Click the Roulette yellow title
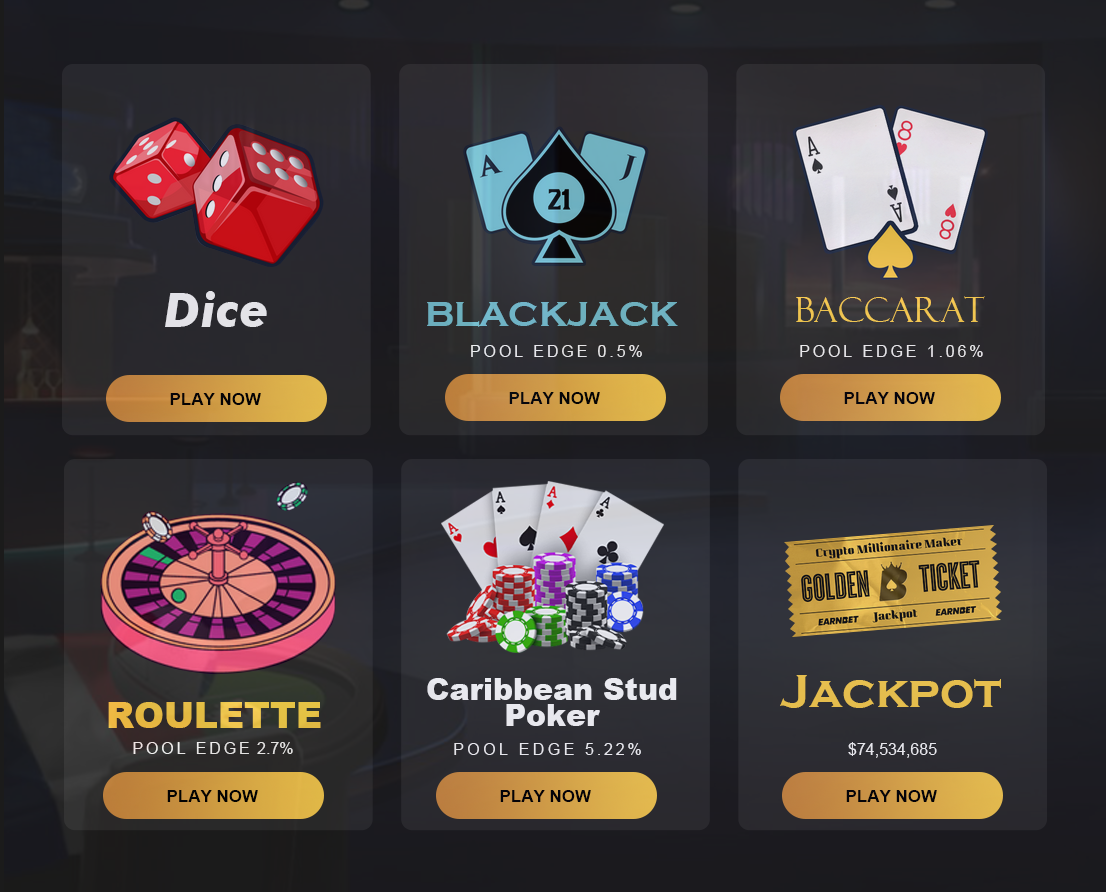This screenshot has height=892, width=1106. click(x=214, y=715)
